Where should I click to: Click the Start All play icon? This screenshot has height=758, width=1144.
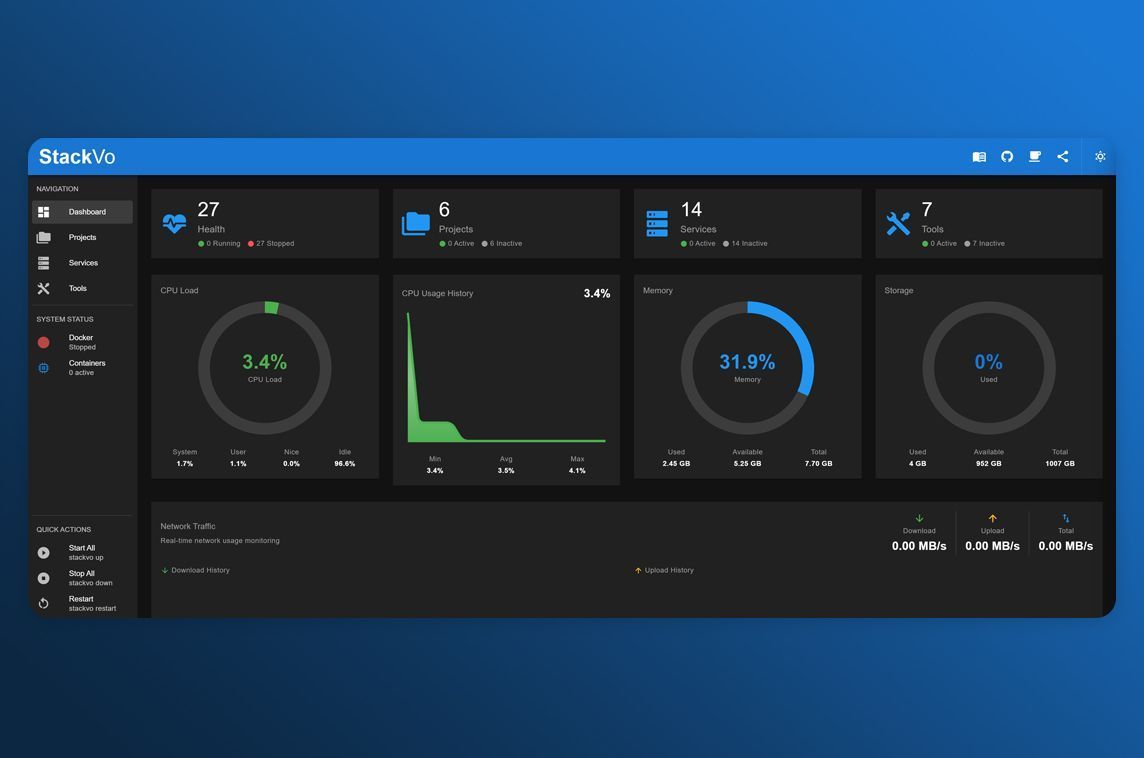click(44, 553)
